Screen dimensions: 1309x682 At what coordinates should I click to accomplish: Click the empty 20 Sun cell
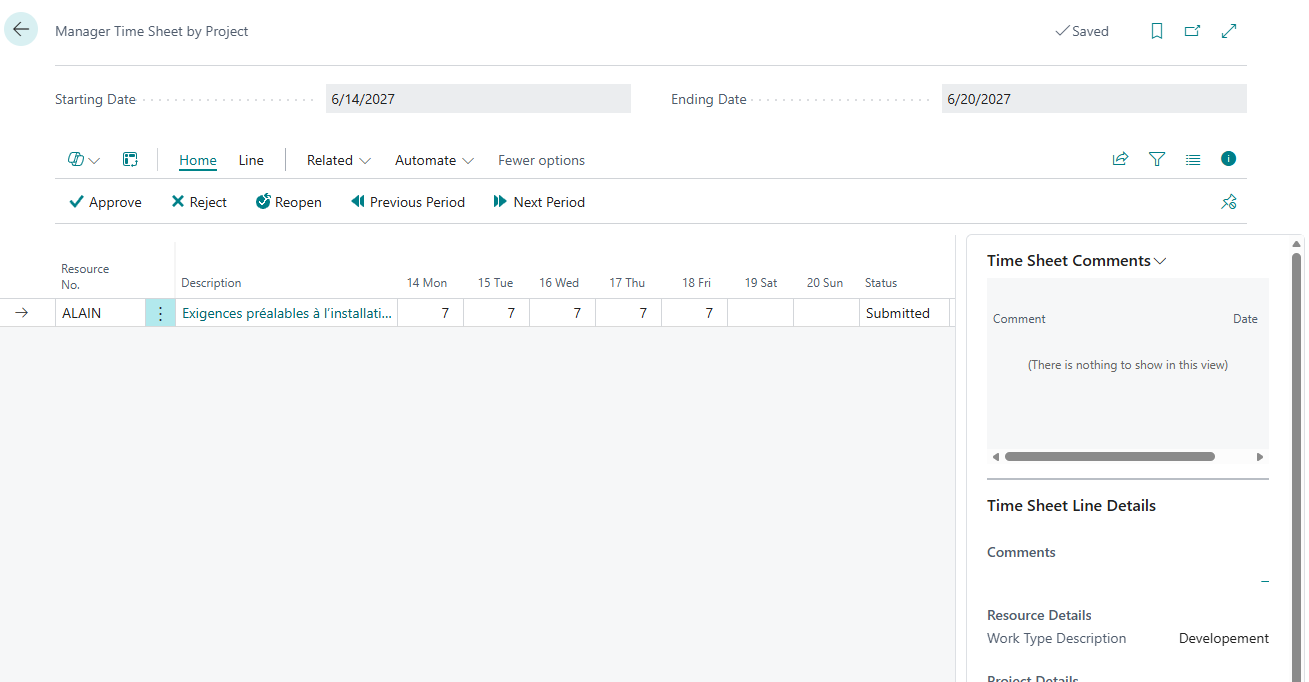coord(826,313)
